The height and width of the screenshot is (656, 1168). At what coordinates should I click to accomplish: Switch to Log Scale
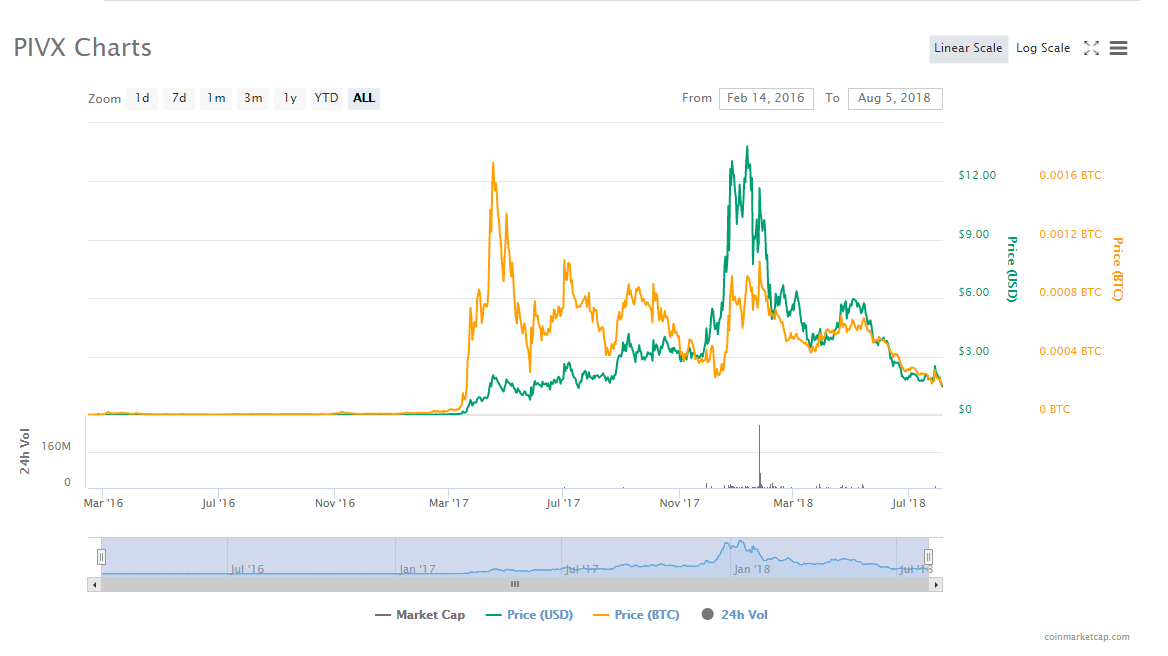click(x=1043, y=48)
